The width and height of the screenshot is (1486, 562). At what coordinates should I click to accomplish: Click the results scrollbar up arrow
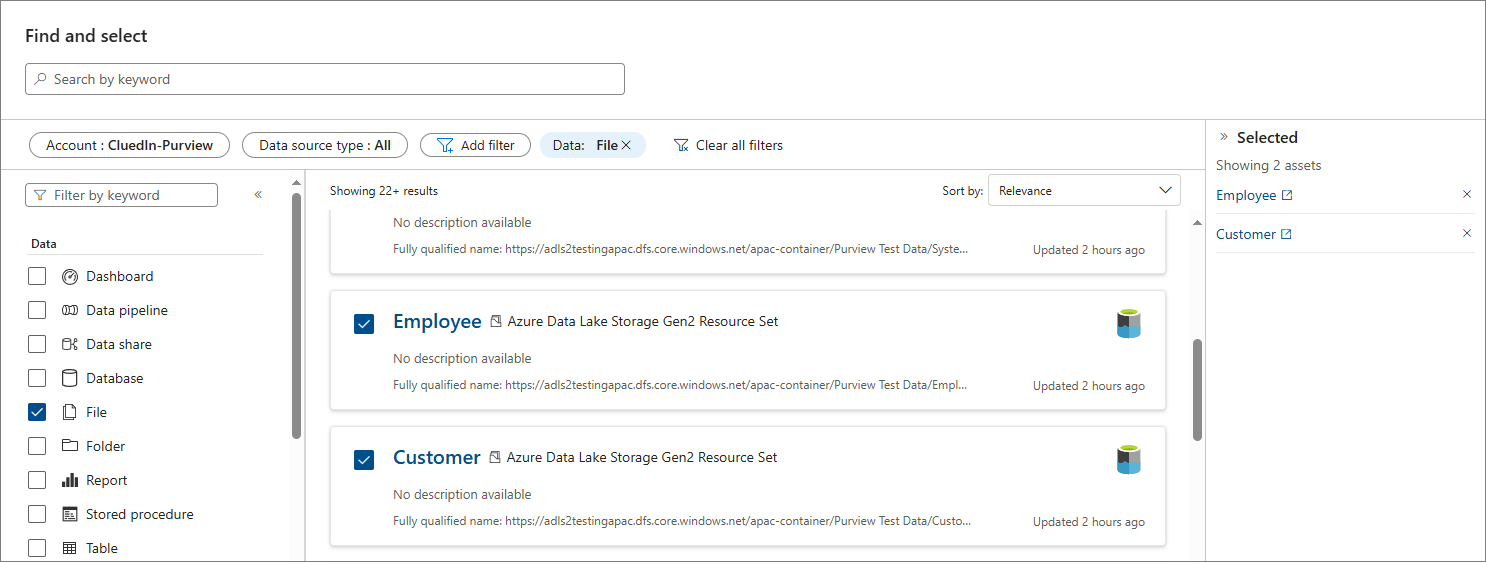click(x=1198, y=222)
